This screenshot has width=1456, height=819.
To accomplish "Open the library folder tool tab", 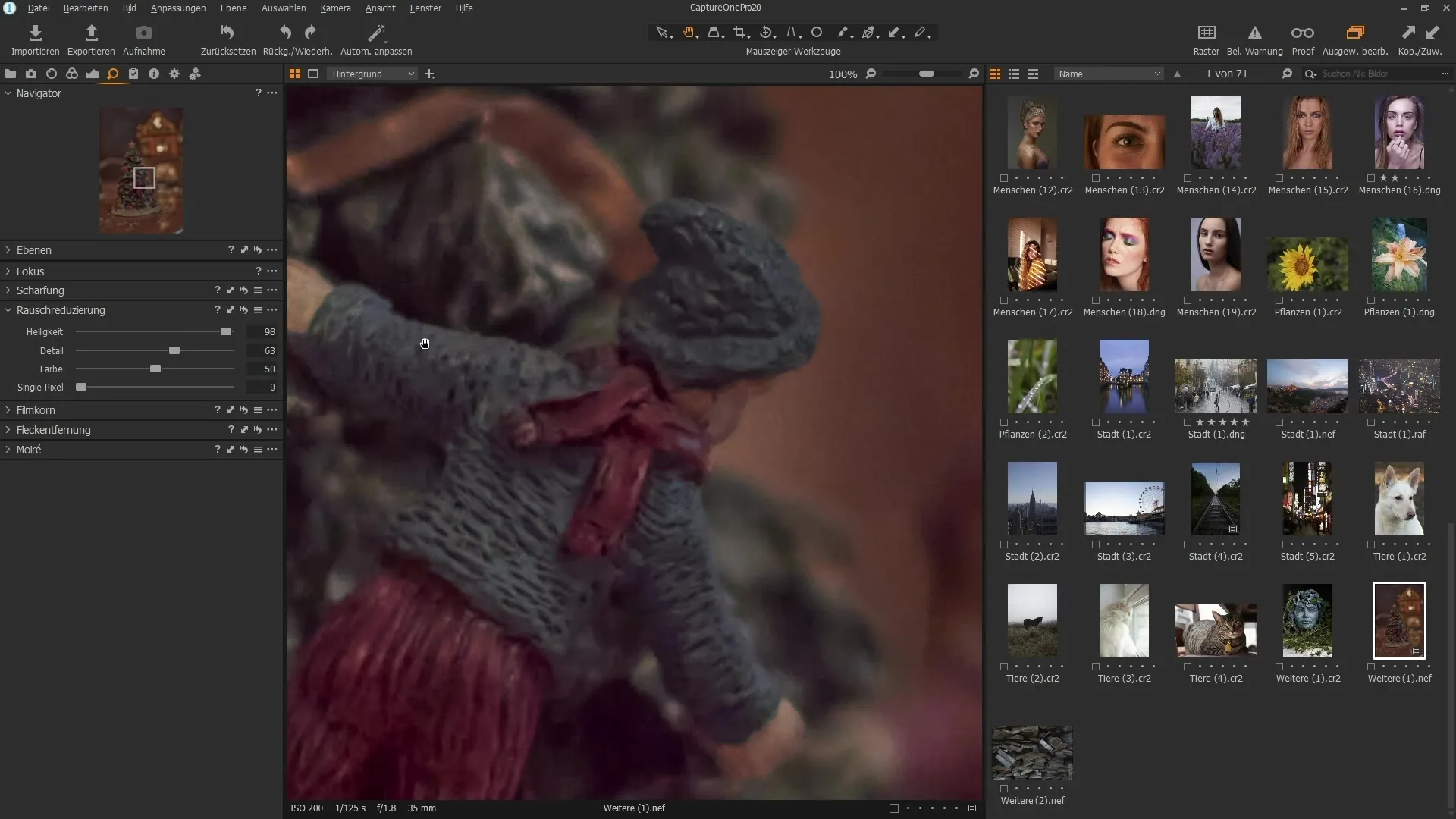I will tap(11, 74).
